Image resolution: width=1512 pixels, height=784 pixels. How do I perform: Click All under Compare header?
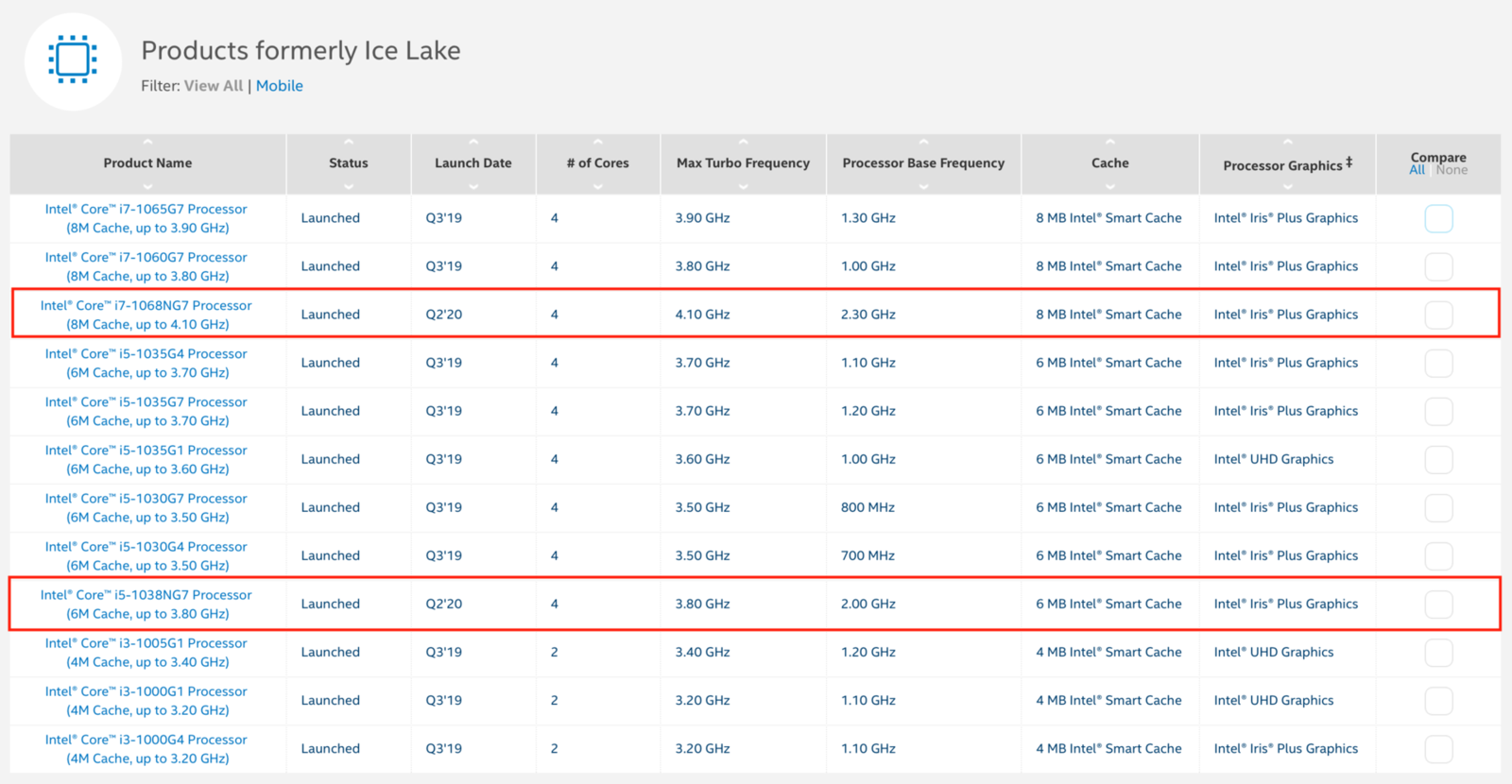1417,170
